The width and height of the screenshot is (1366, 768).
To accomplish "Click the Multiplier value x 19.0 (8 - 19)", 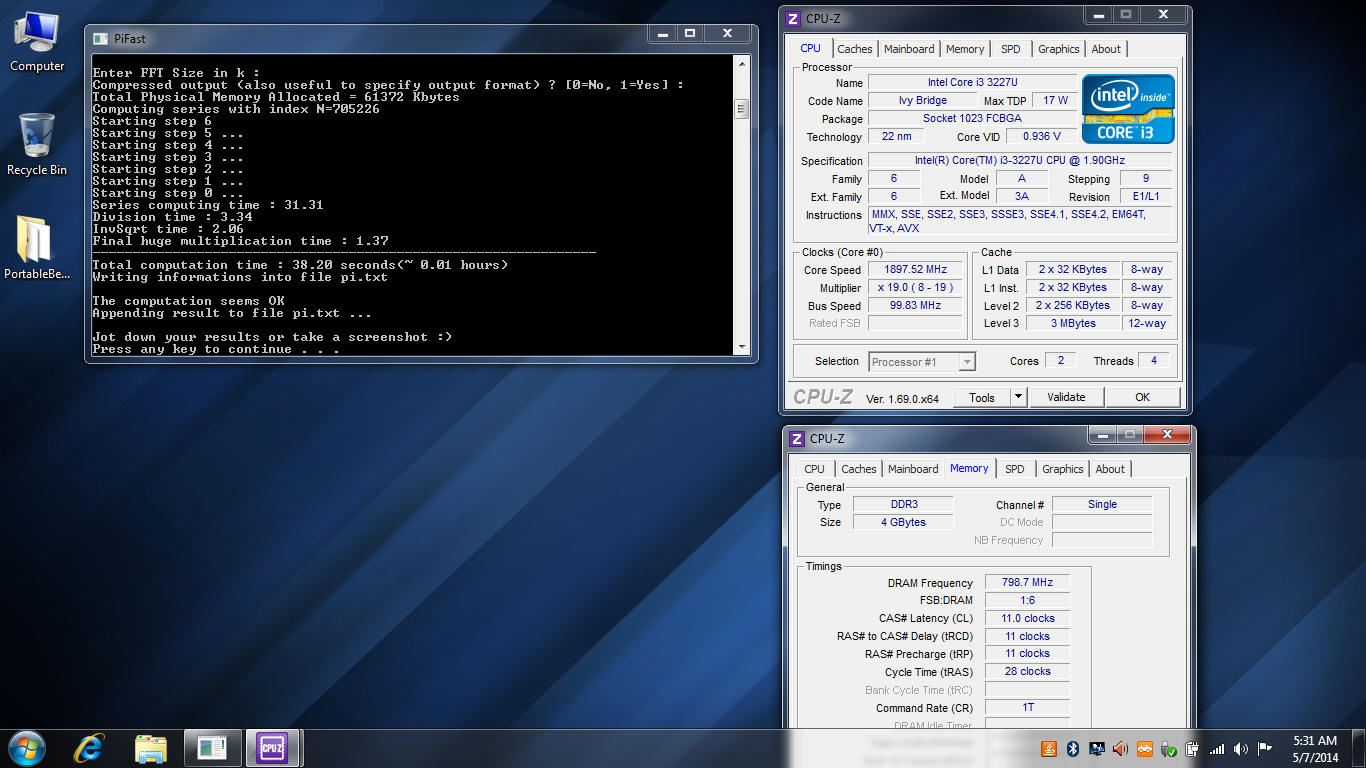I will pos(915,288).
